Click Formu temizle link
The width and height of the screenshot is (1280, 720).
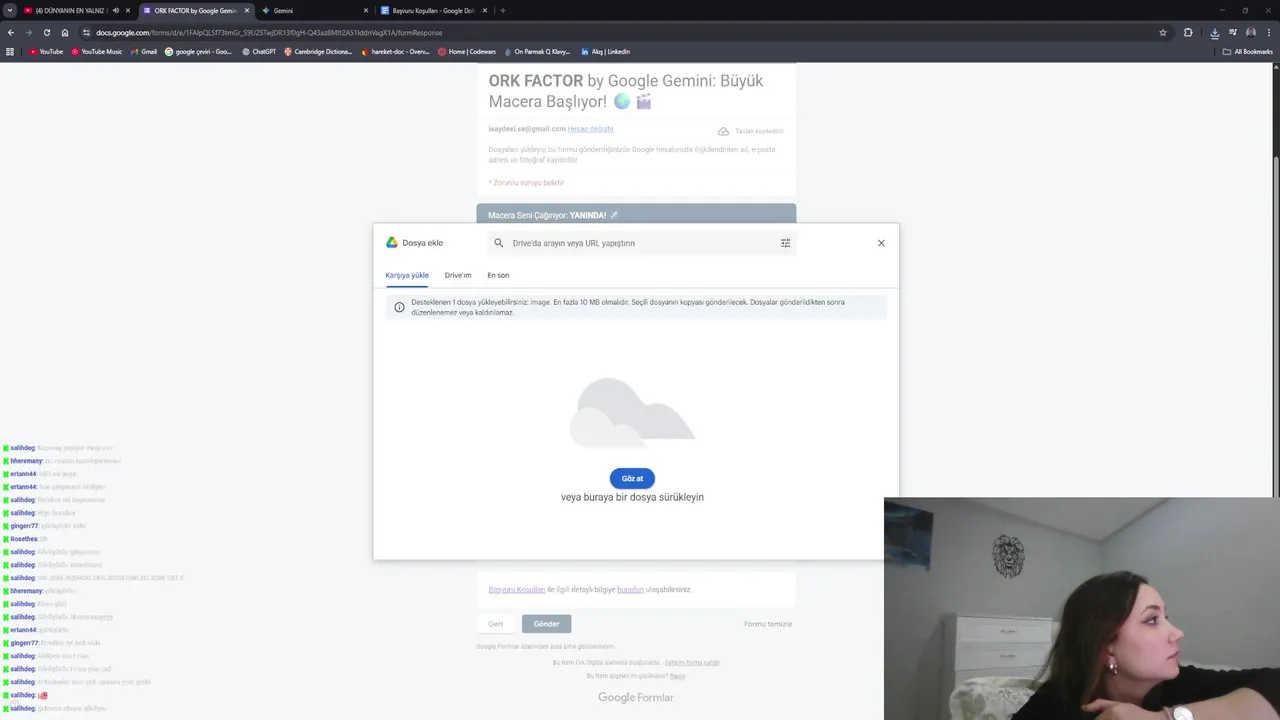[768, 624]
